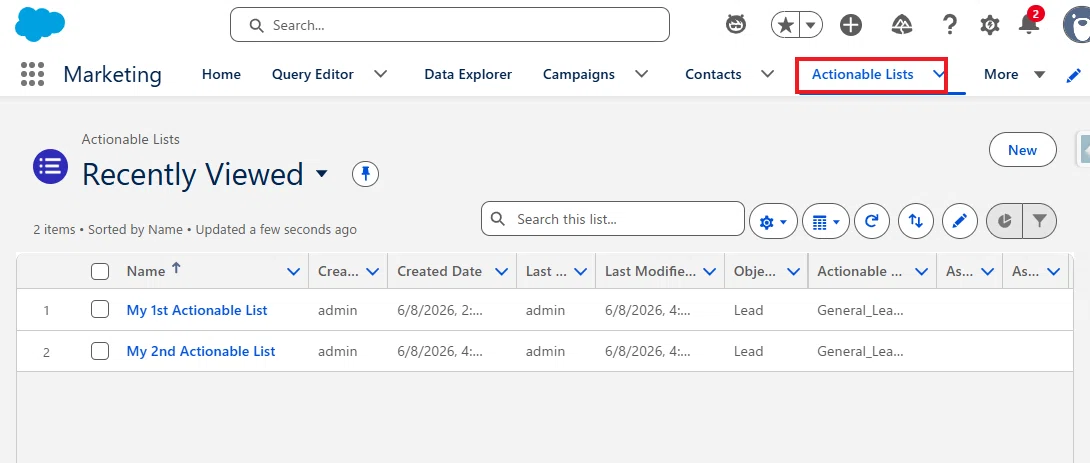Open the user profile avatar
Screen dimensions: 1090x463
click(1077, 26)
